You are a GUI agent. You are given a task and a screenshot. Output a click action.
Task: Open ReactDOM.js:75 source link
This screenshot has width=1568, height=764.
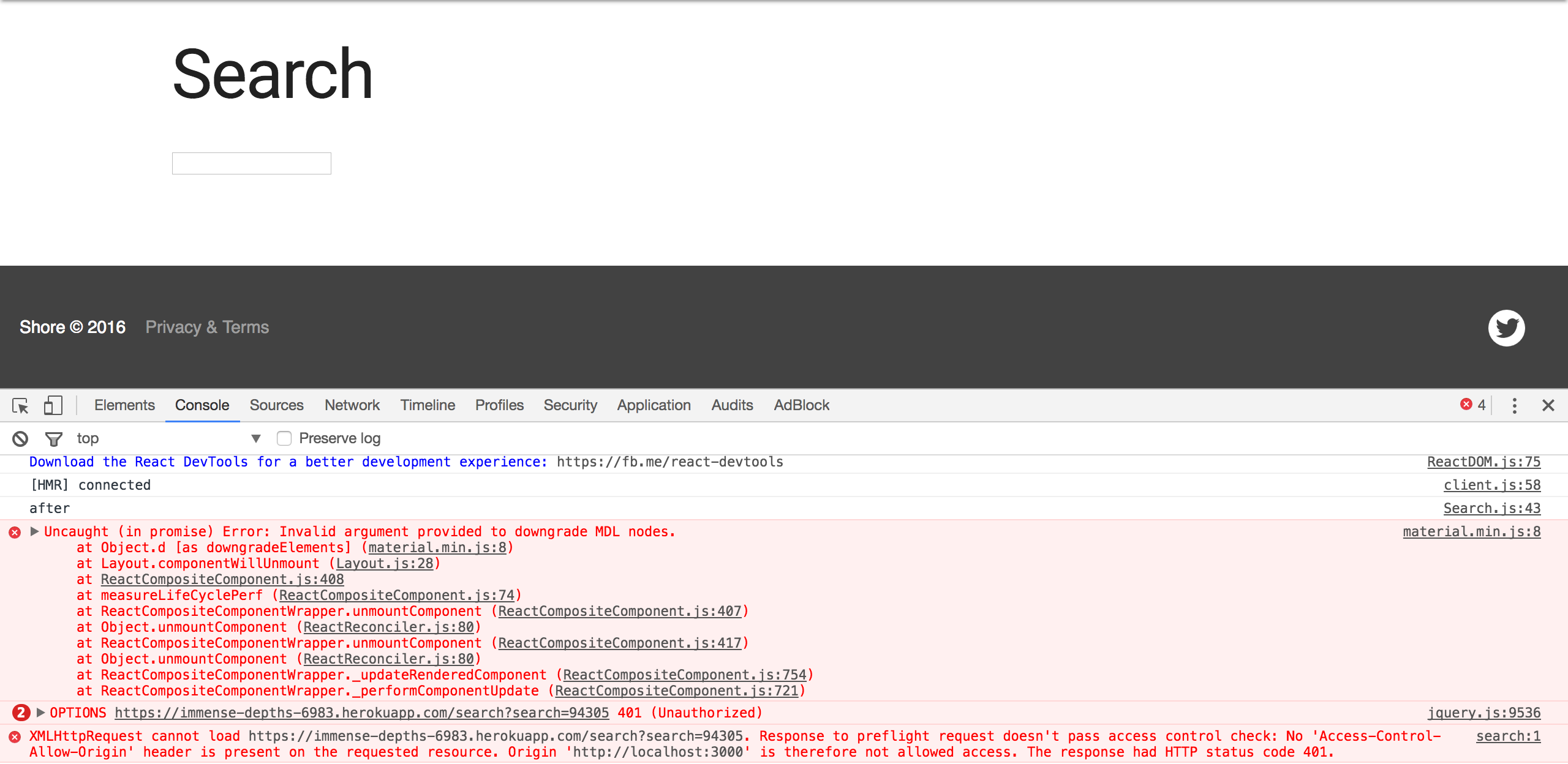(1483, 462)
